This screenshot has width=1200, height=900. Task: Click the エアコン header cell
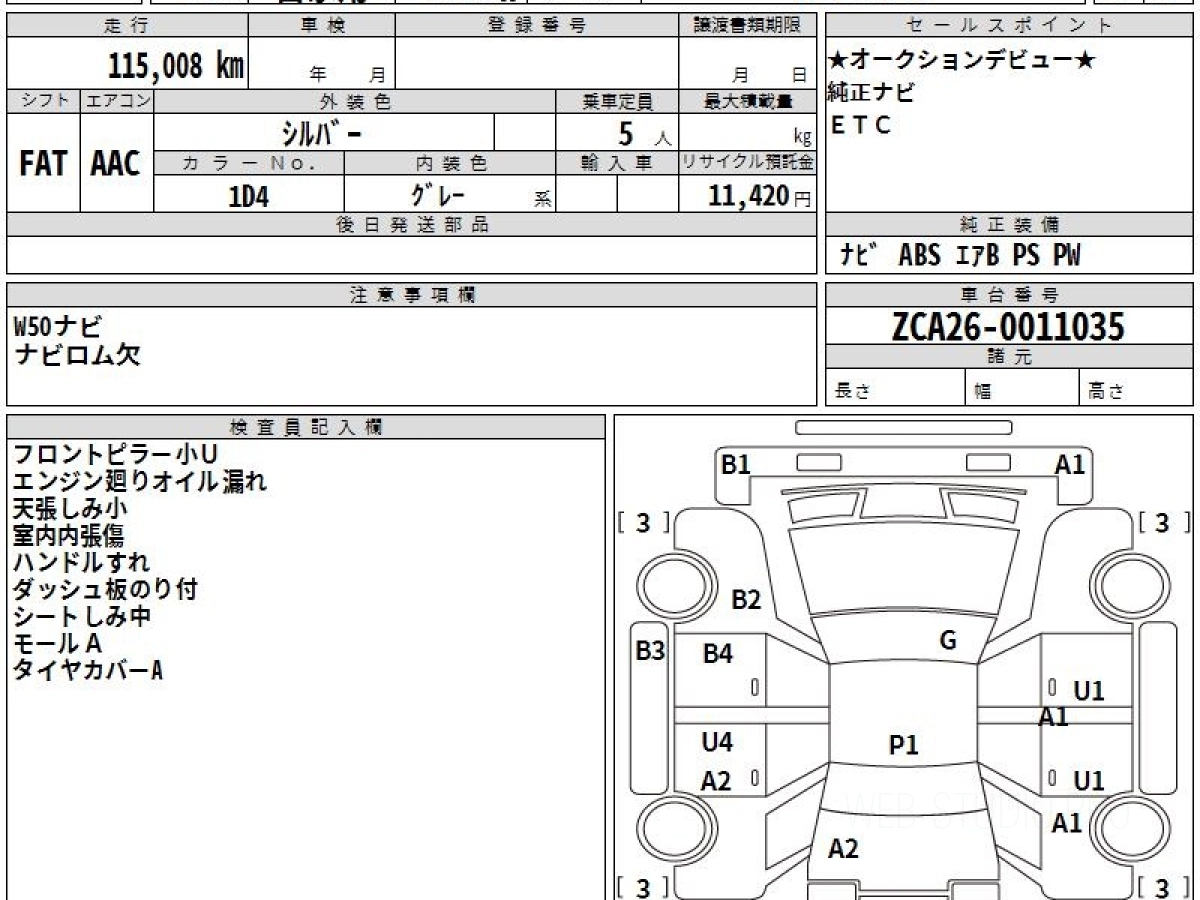[x=117, y=101]
